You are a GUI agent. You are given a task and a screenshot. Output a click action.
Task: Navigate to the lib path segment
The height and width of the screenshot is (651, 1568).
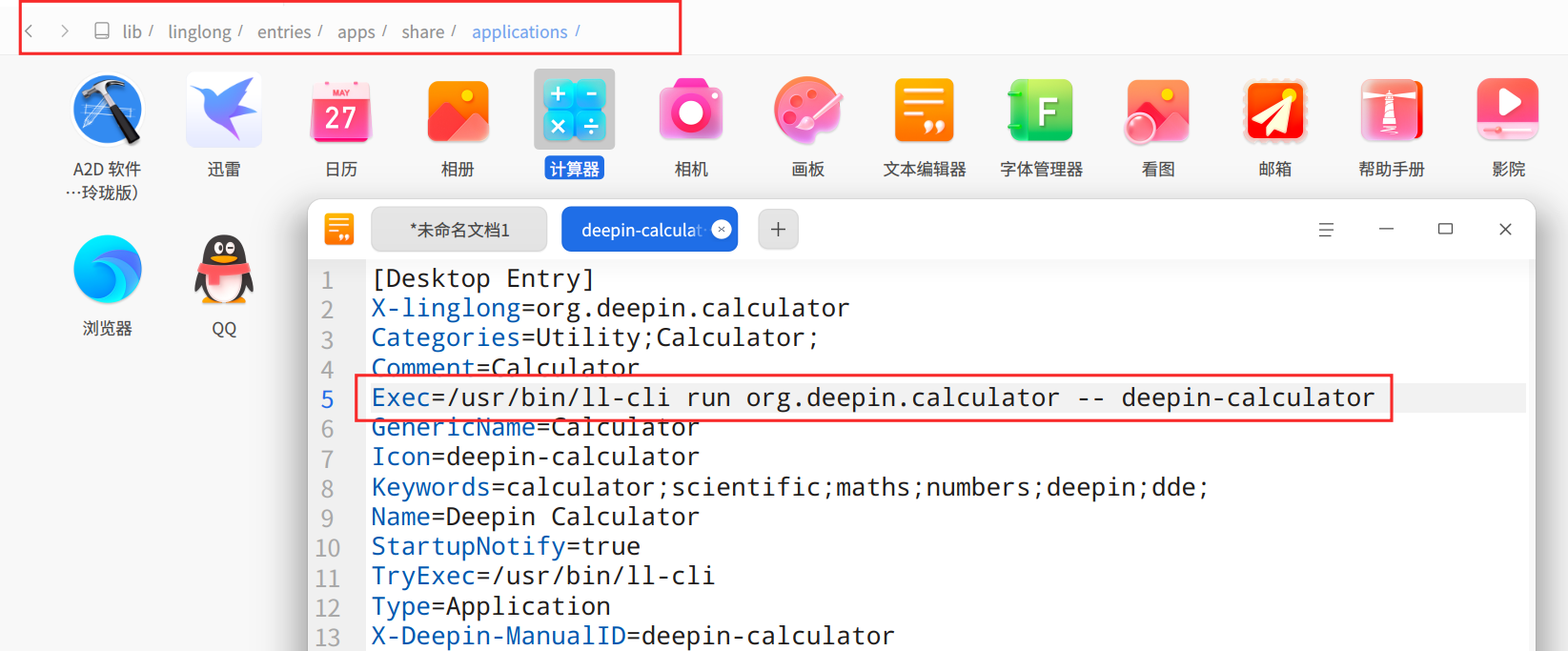[x=132, y=32]
